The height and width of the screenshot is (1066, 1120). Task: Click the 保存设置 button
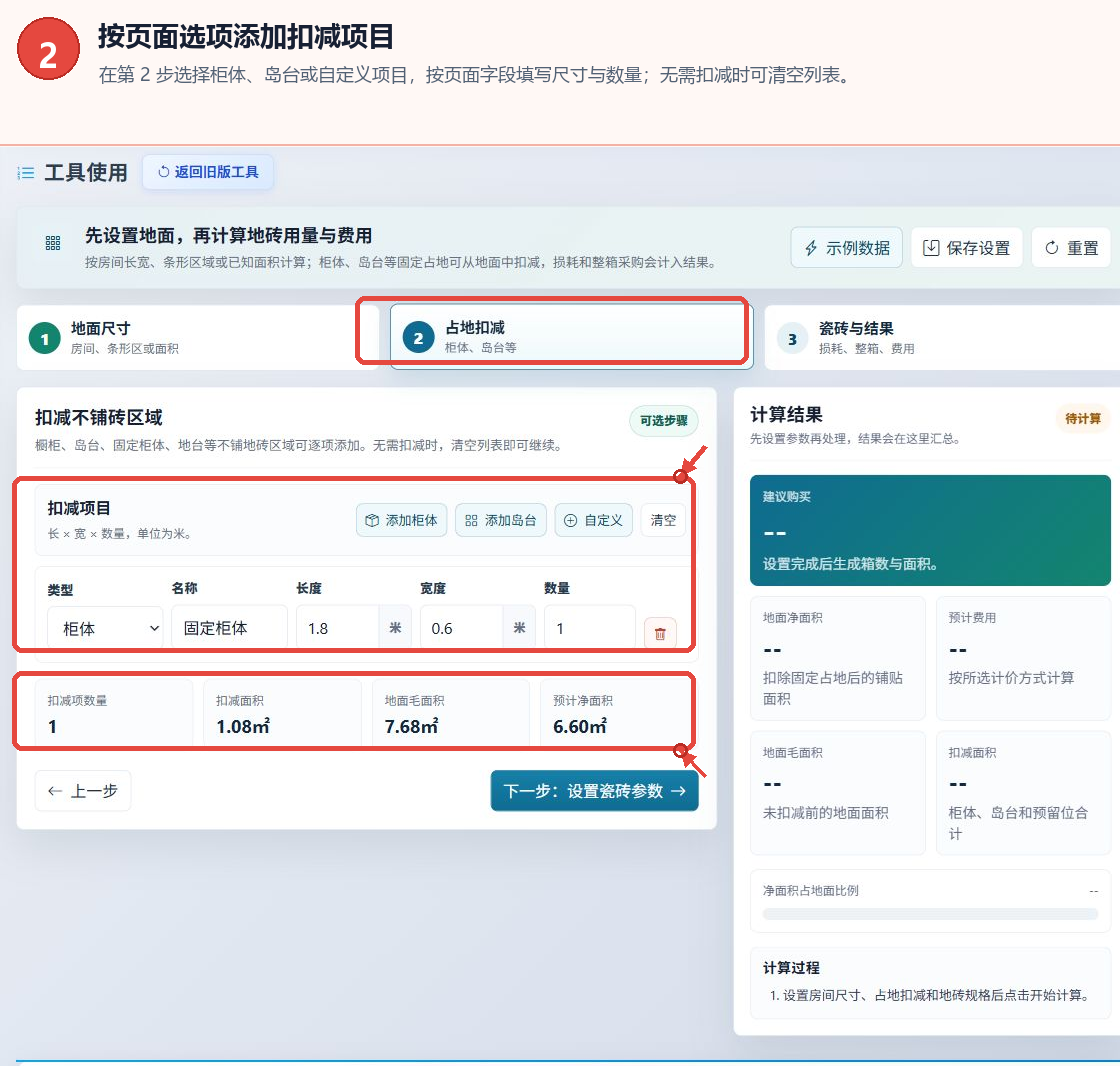[966, 248]
